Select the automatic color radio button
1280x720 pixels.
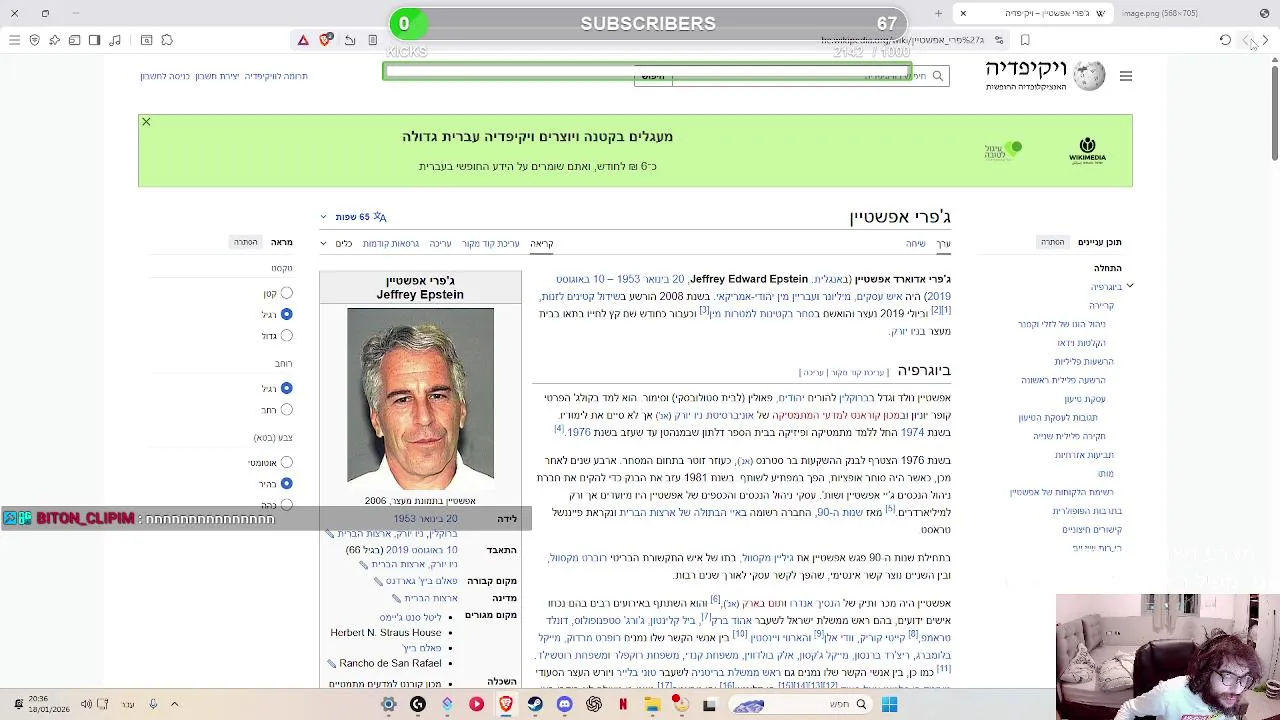(x=286, y=462)
